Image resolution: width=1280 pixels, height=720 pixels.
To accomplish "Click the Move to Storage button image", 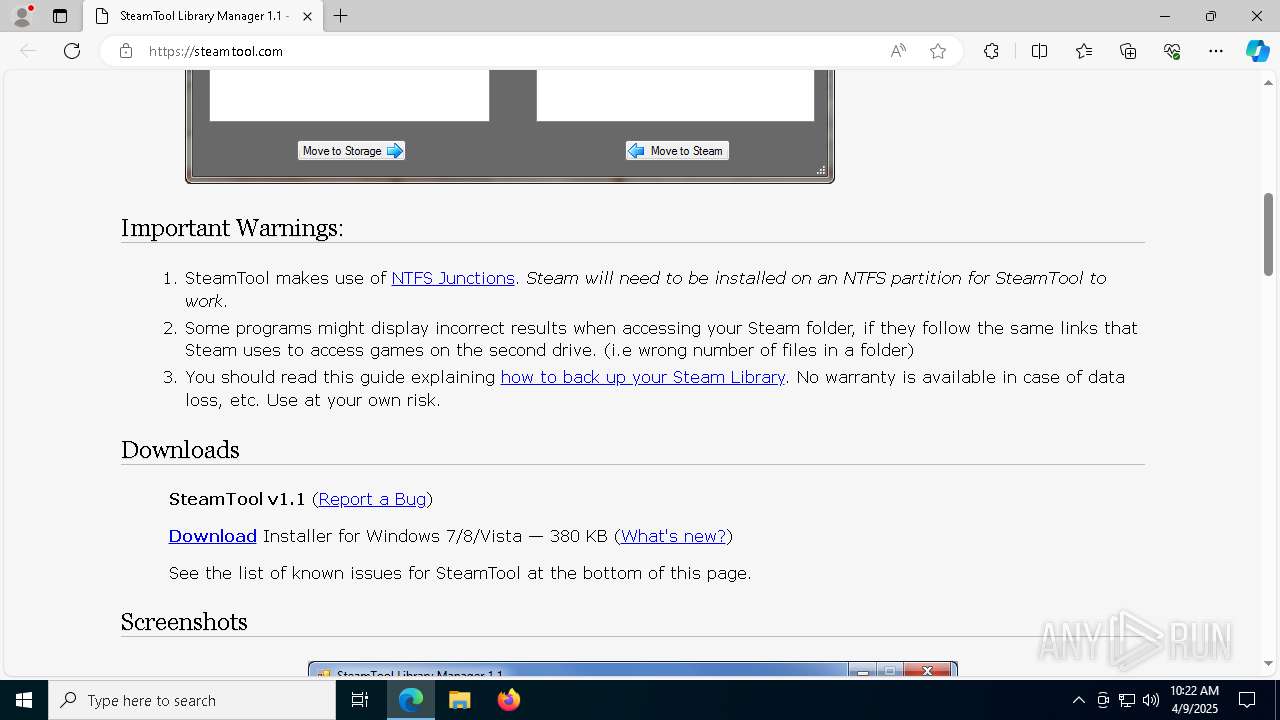I will coord(351,151).
